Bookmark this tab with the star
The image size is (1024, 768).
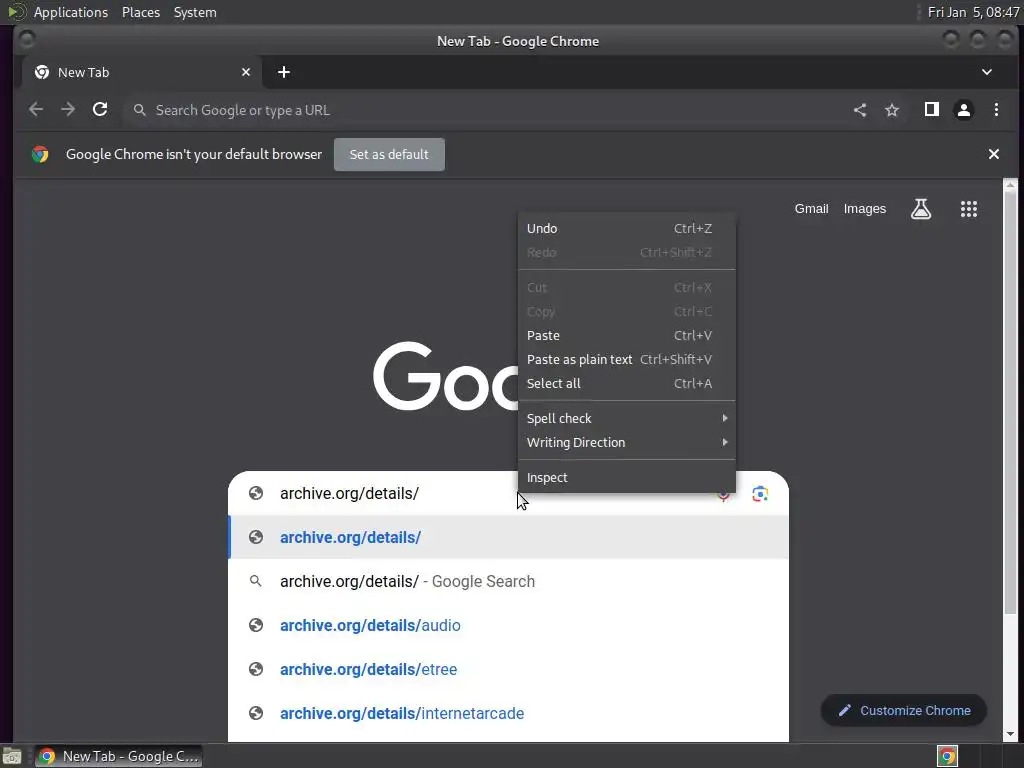(x=892, y=110)
